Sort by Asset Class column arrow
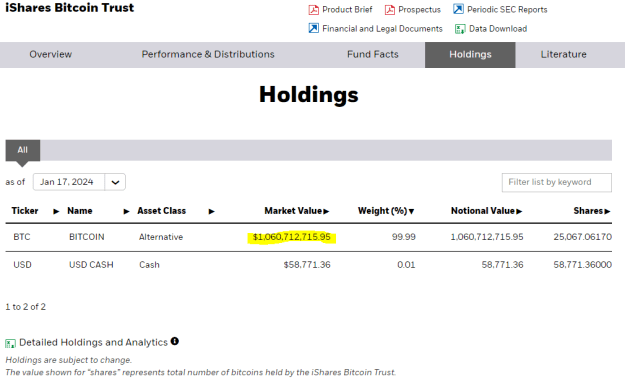The image size is (625, 382). [211, 211]
